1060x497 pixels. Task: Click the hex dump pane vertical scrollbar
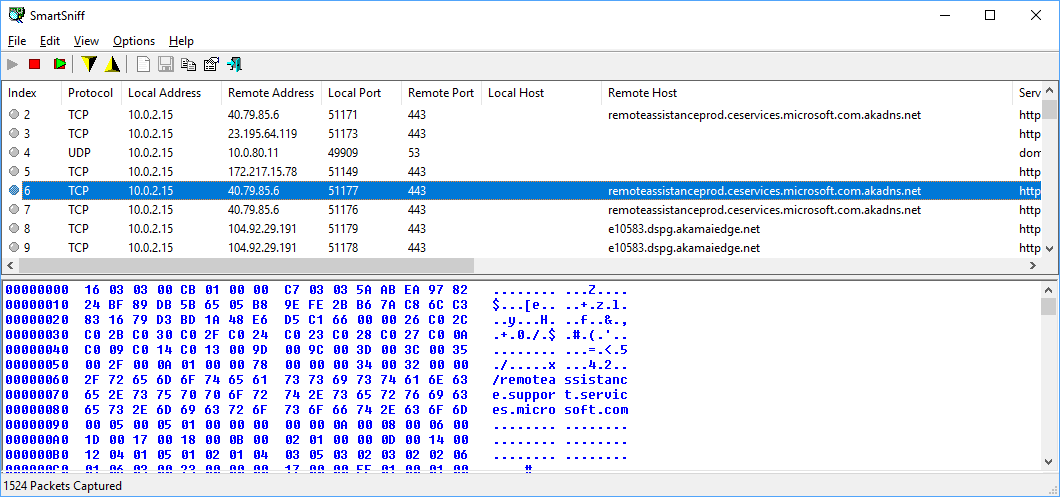[x=1049, y=380]
